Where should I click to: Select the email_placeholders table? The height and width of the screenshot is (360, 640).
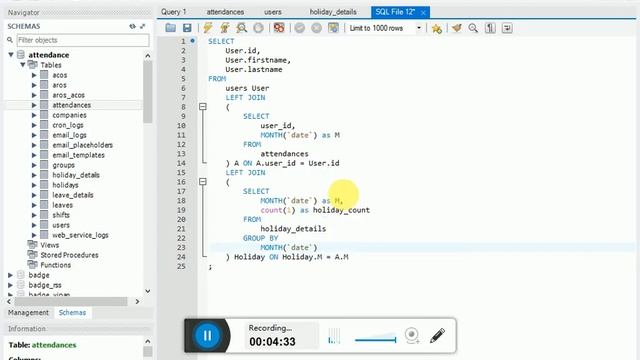[x=82, y=145]
